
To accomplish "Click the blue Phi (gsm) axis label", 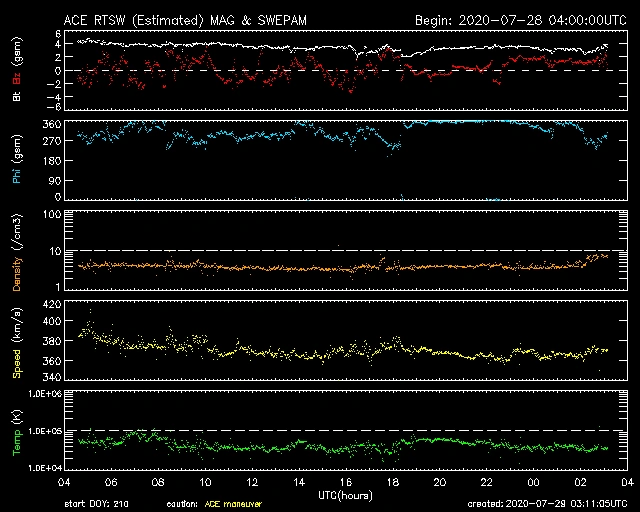I will (18, 161).
